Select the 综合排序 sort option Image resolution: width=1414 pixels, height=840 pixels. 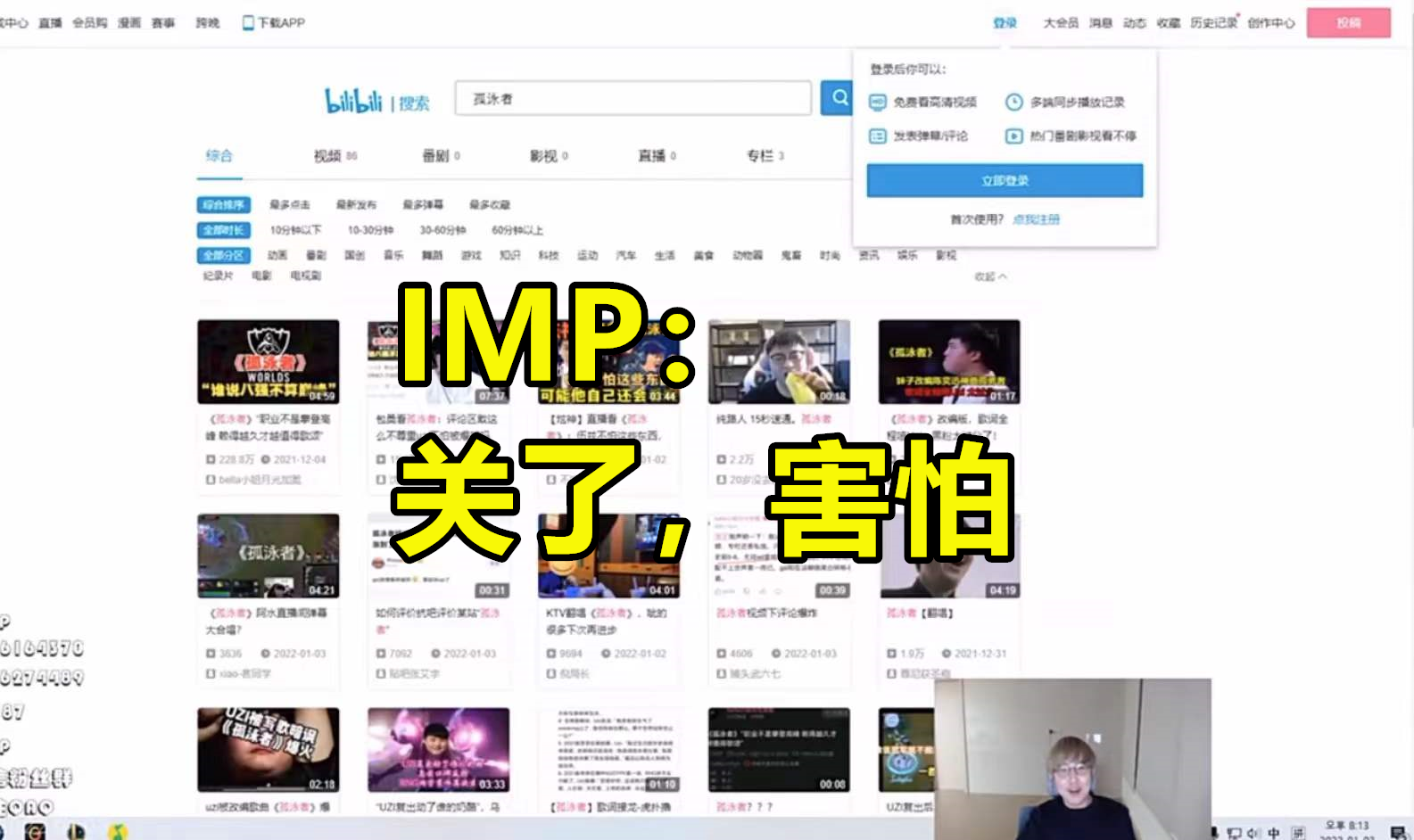pyautogui.click(x=224, y=205)
